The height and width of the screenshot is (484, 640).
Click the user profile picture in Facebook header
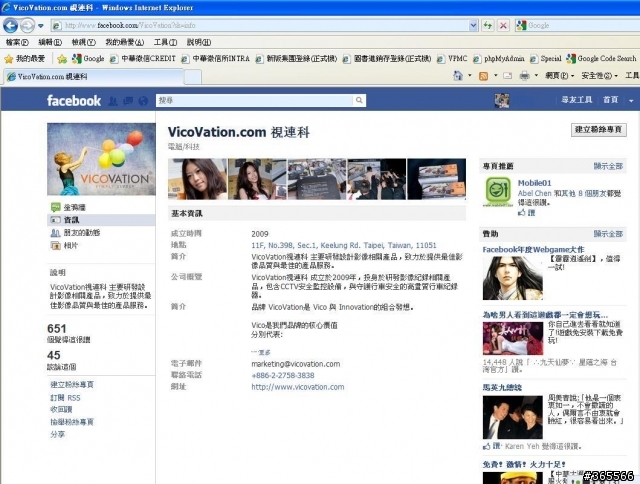502,100
